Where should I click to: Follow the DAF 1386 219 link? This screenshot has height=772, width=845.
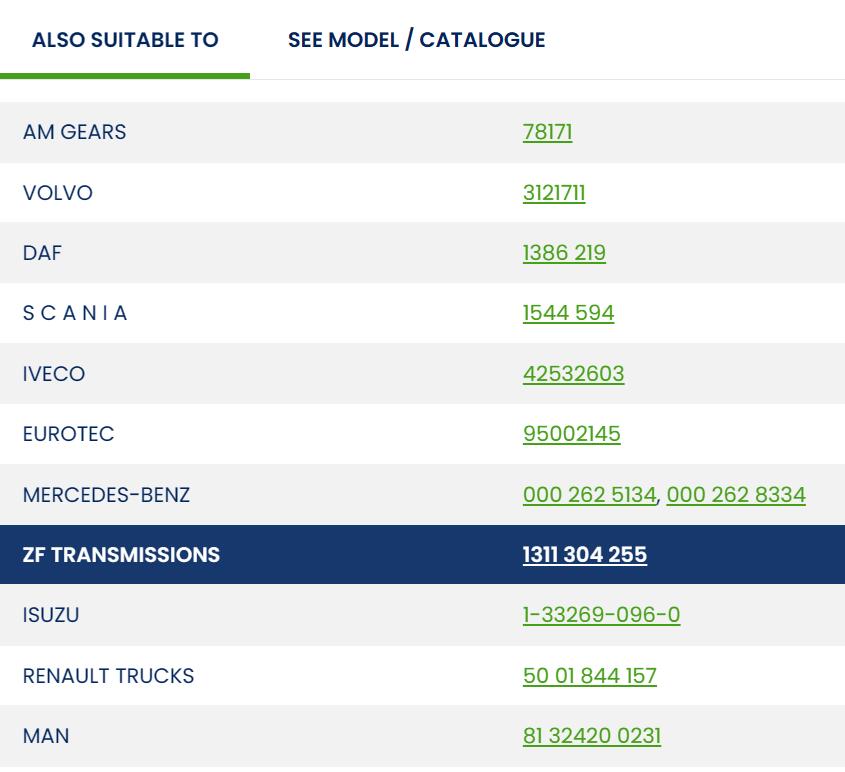click(564, 253)
